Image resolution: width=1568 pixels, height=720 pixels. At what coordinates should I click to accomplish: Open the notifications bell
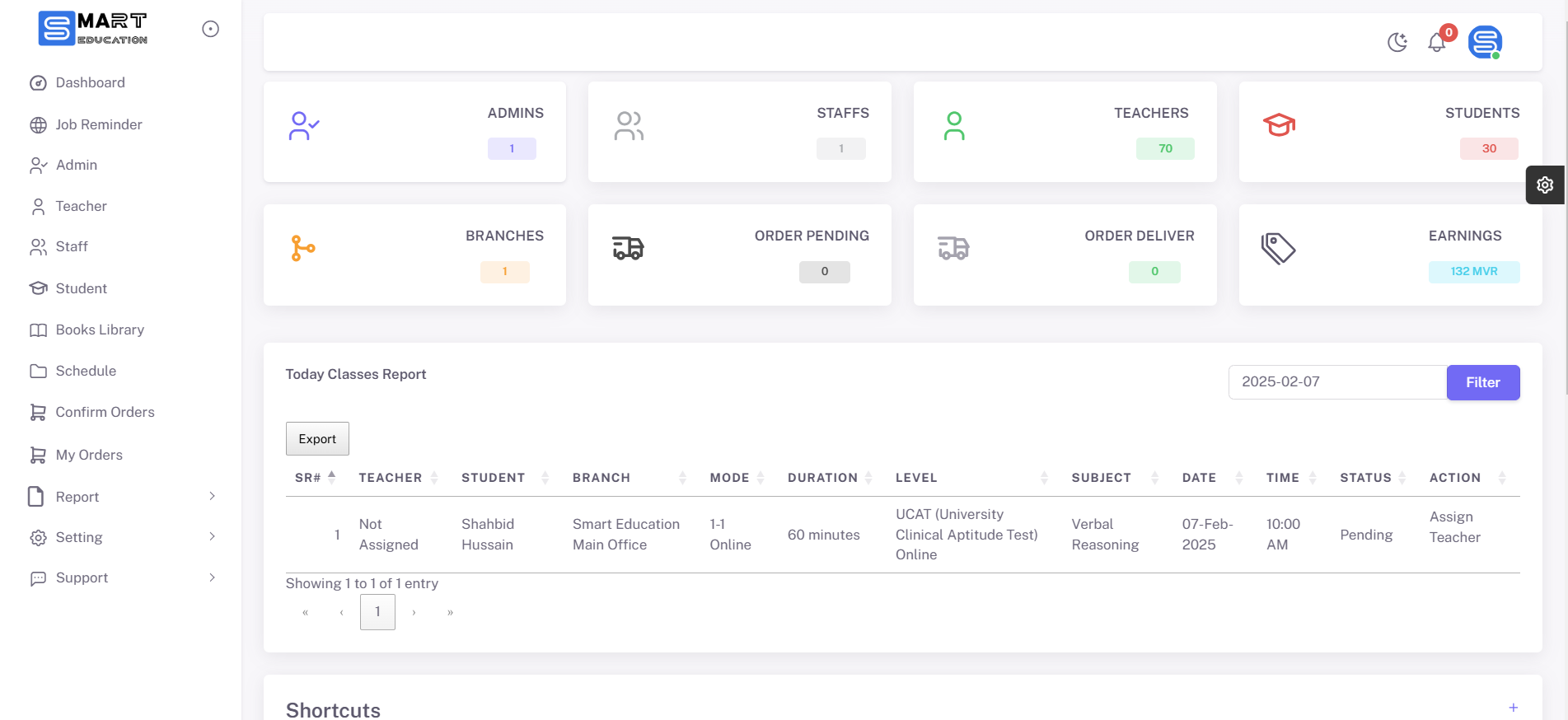(1437, 43)
